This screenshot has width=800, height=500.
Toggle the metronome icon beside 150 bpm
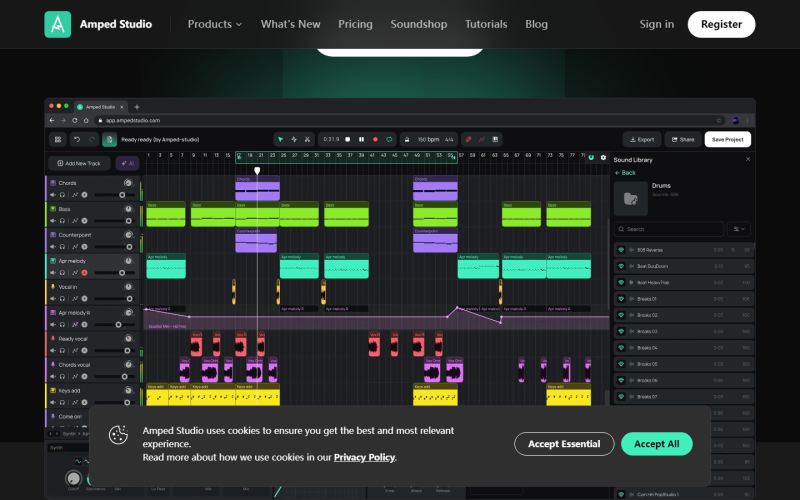tap(407, 139)
